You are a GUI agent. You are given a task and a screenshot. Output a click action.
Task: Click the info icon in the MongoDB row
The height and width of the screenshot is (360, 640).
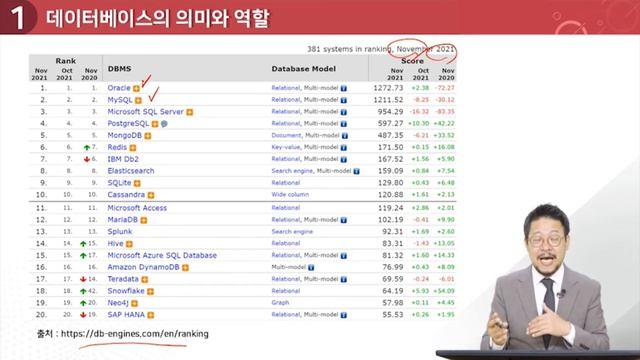(x=344, y=136)
